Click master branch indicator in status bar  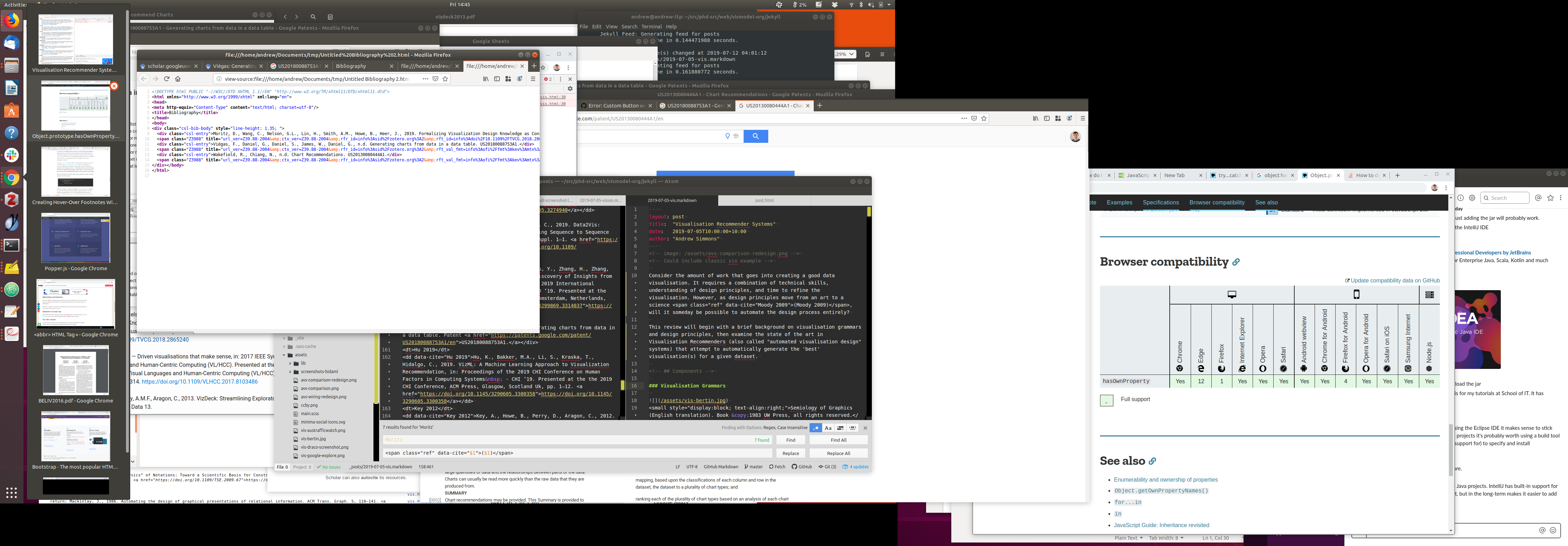pyautogui.click(x=754, y=467)
